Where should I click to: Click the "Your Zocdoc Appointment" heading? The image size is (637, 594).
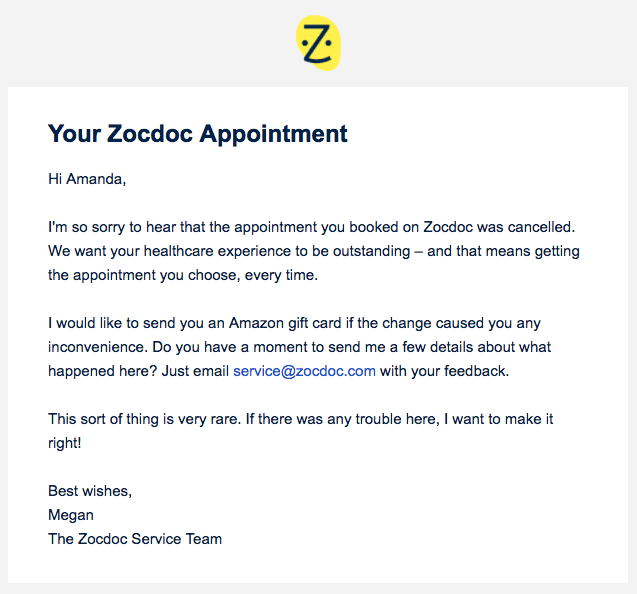(x=198, y=133)
